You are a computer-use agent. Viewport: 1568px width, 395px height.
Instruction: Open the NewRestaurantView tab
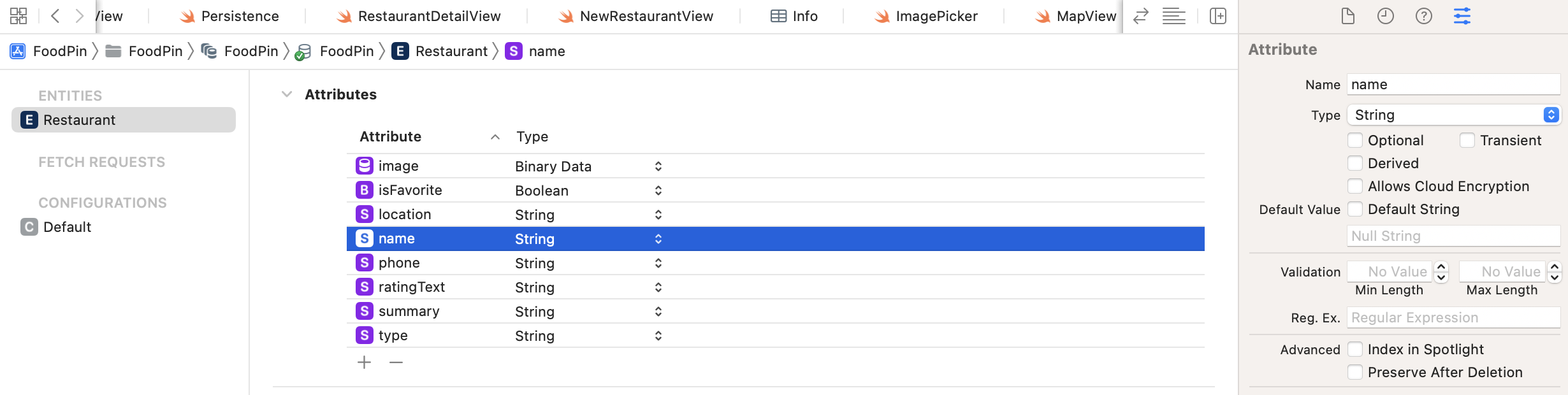[646, 16]
